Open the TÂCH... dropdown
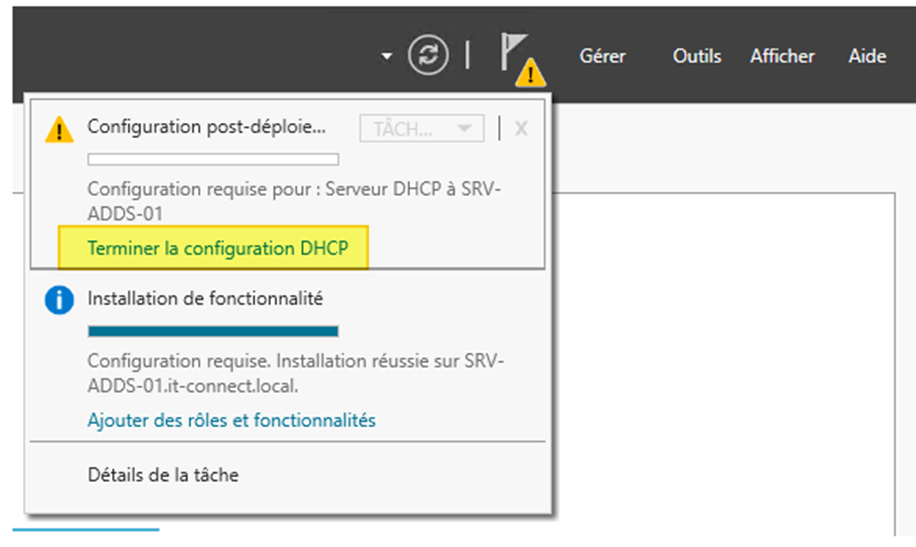 [422, 128]
